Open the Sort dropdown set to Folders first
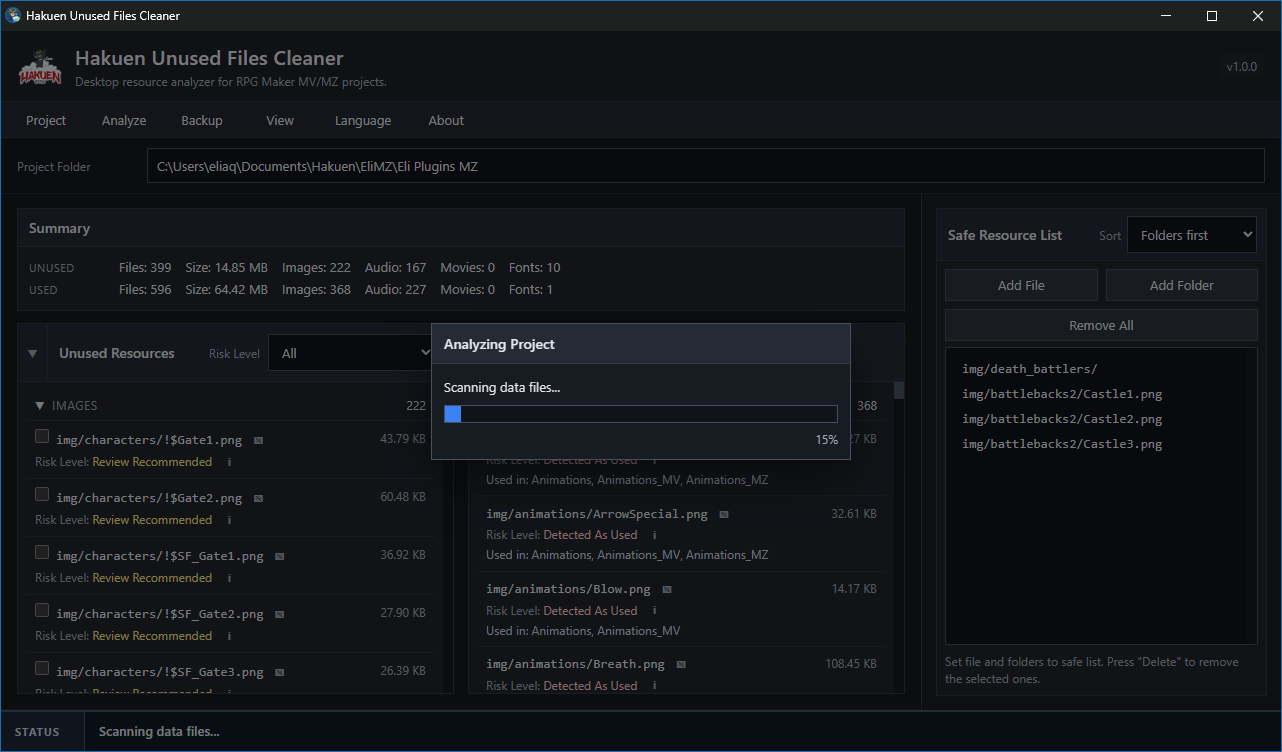Viewport: 1282px width, 752px height. pyautogui.click(x=1191, y=235)
